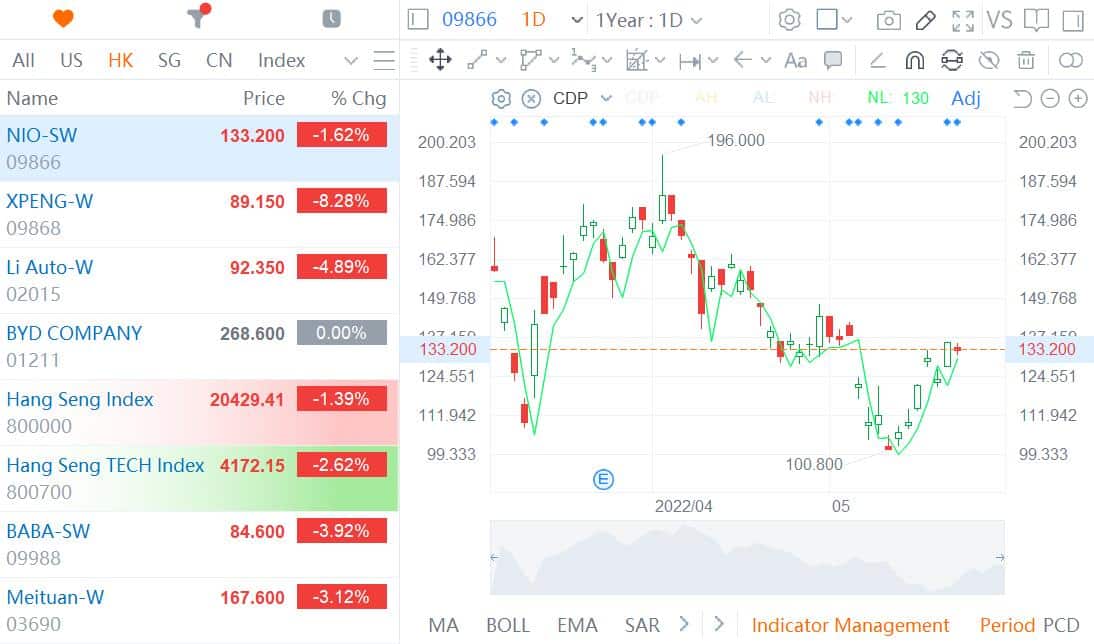
Task: Open the comment annotation tool
Action: click(x=832, y=60)
